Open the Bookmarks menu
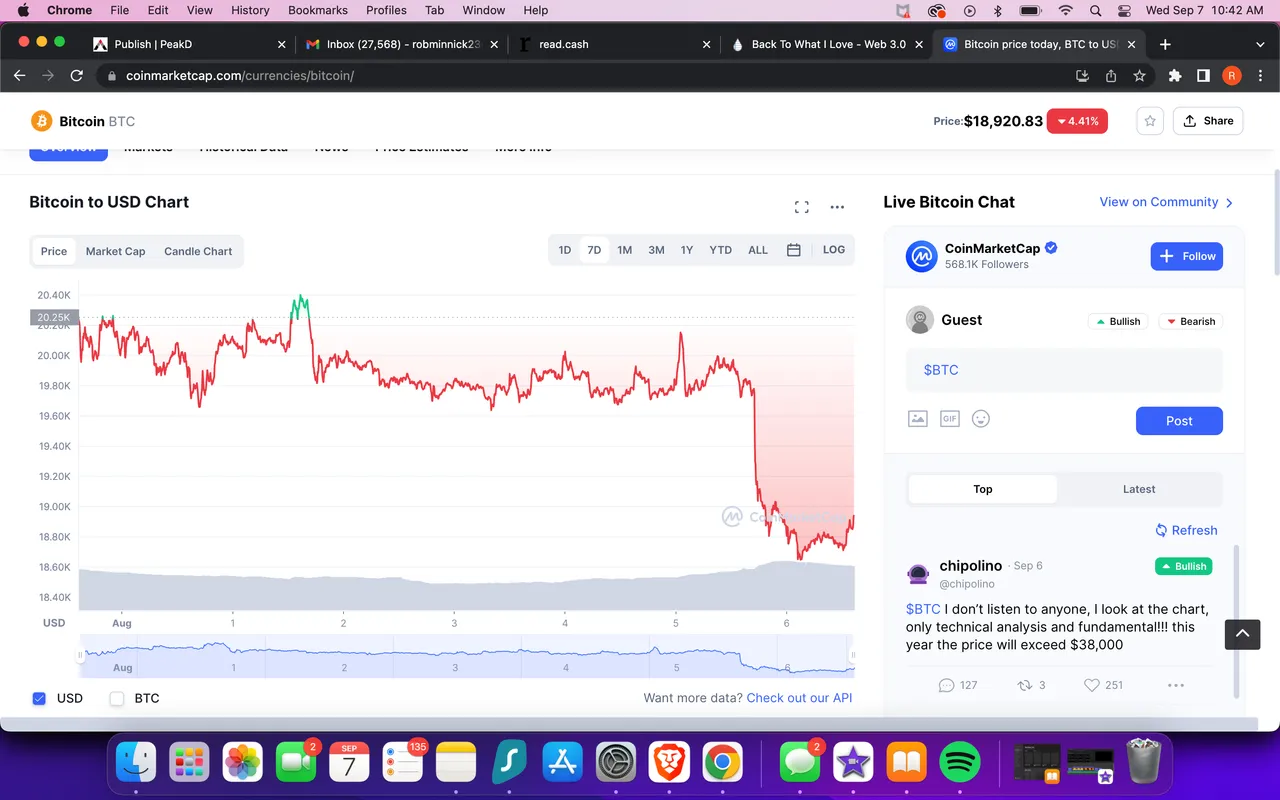 (318, 10)
